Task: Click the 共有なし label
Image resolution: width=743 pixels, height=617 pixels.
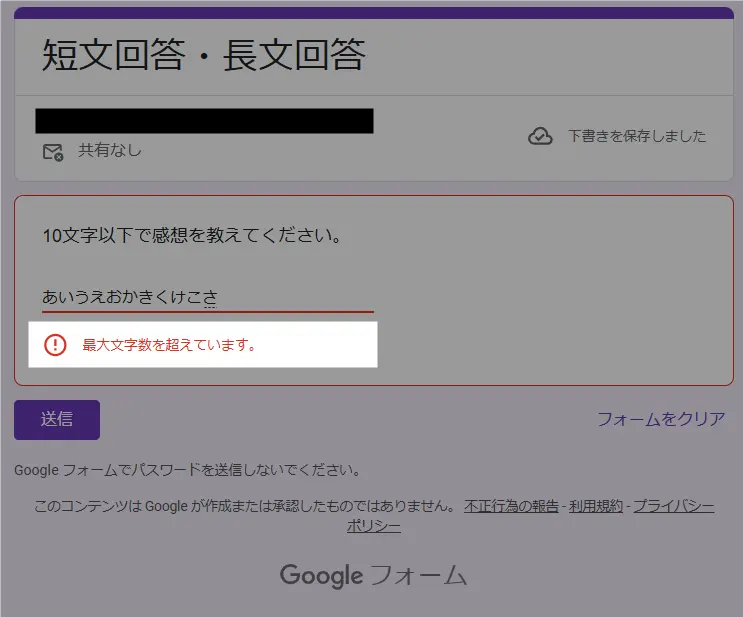Action: [x=110, y=150]
